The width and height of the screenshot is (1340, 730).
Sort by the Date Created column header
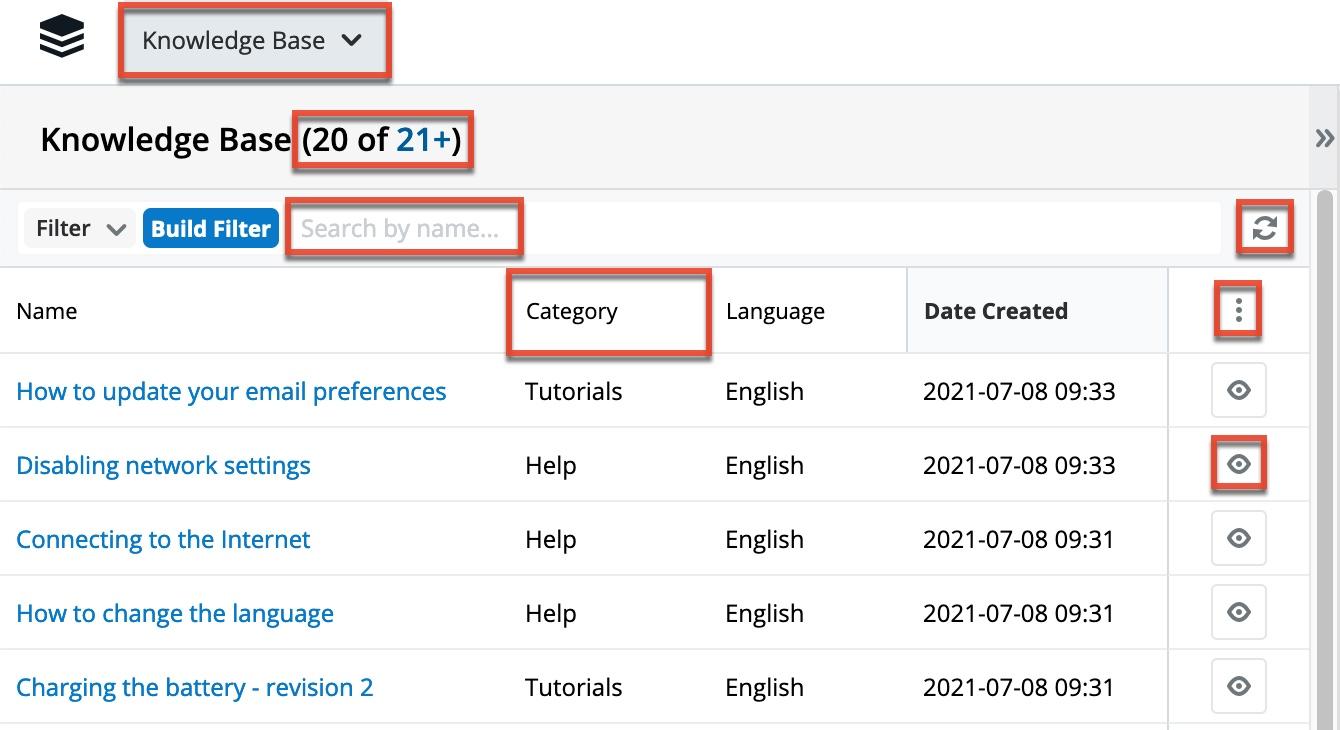996,312
